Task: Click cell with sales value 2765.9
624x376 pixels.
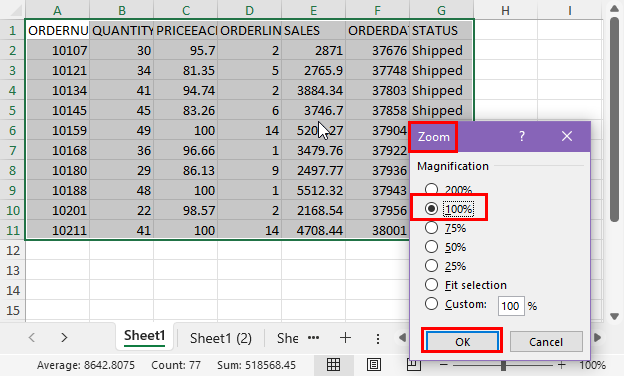Action: tap(314, 70)
